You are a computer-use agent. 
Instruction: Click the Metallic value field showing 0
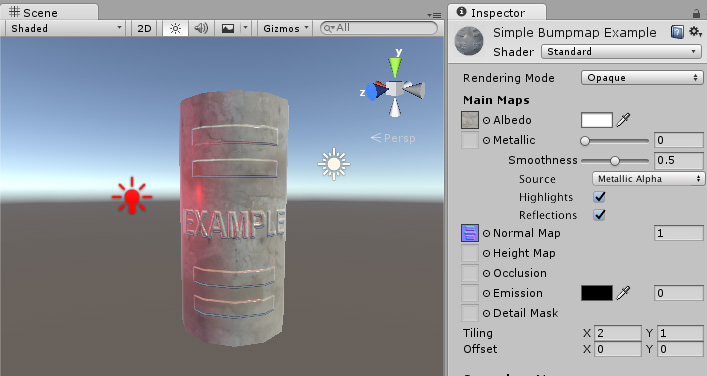(x=678, y=140)
